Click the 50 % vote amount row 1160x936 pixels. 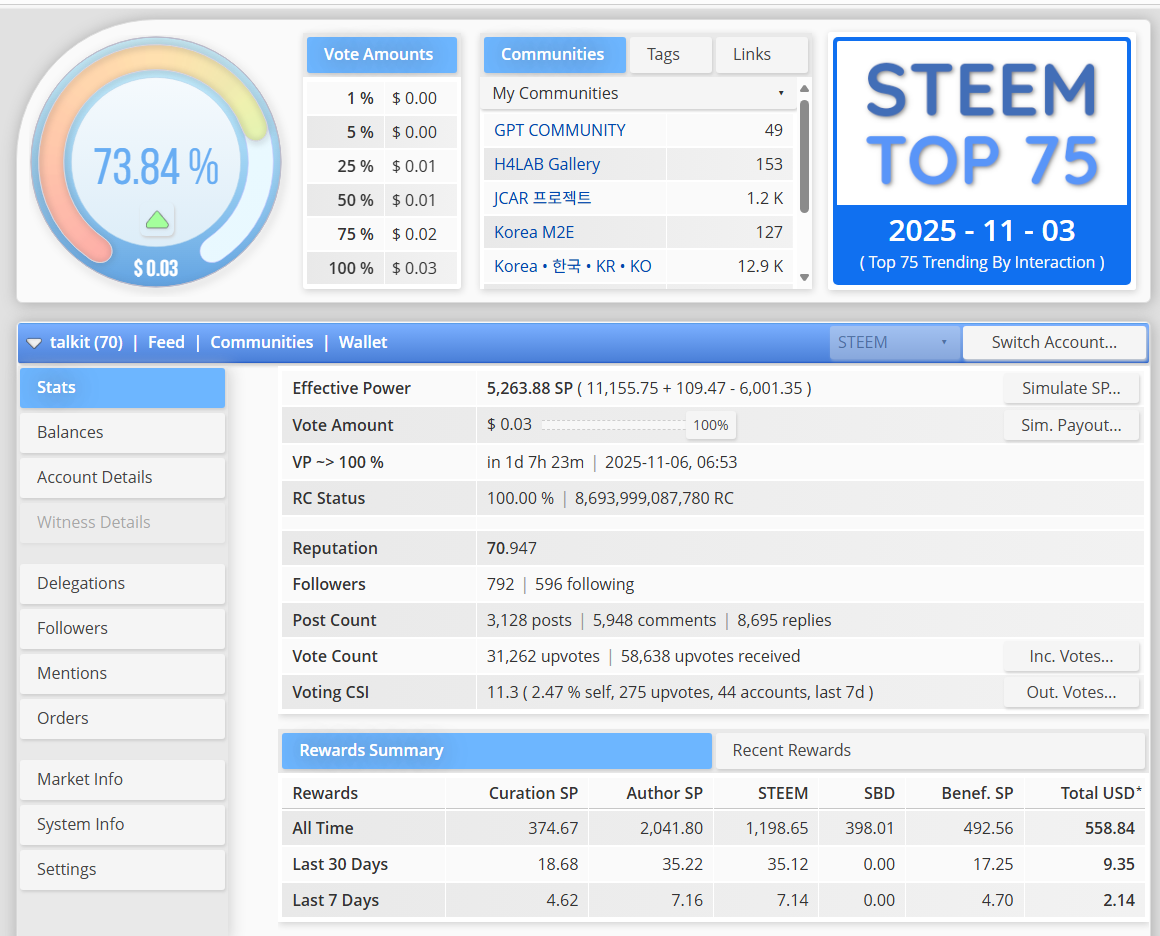coord(382,200)
